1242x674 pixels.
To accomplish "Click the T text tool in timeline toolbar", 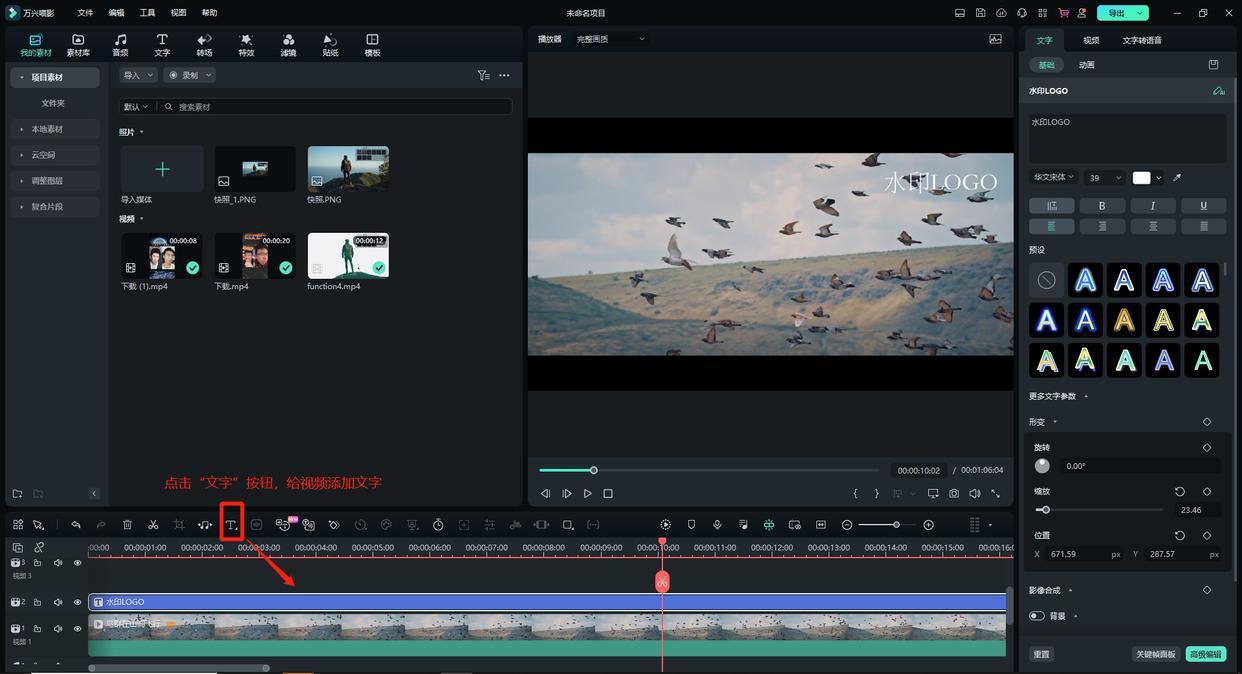I will tap(231, 525).
